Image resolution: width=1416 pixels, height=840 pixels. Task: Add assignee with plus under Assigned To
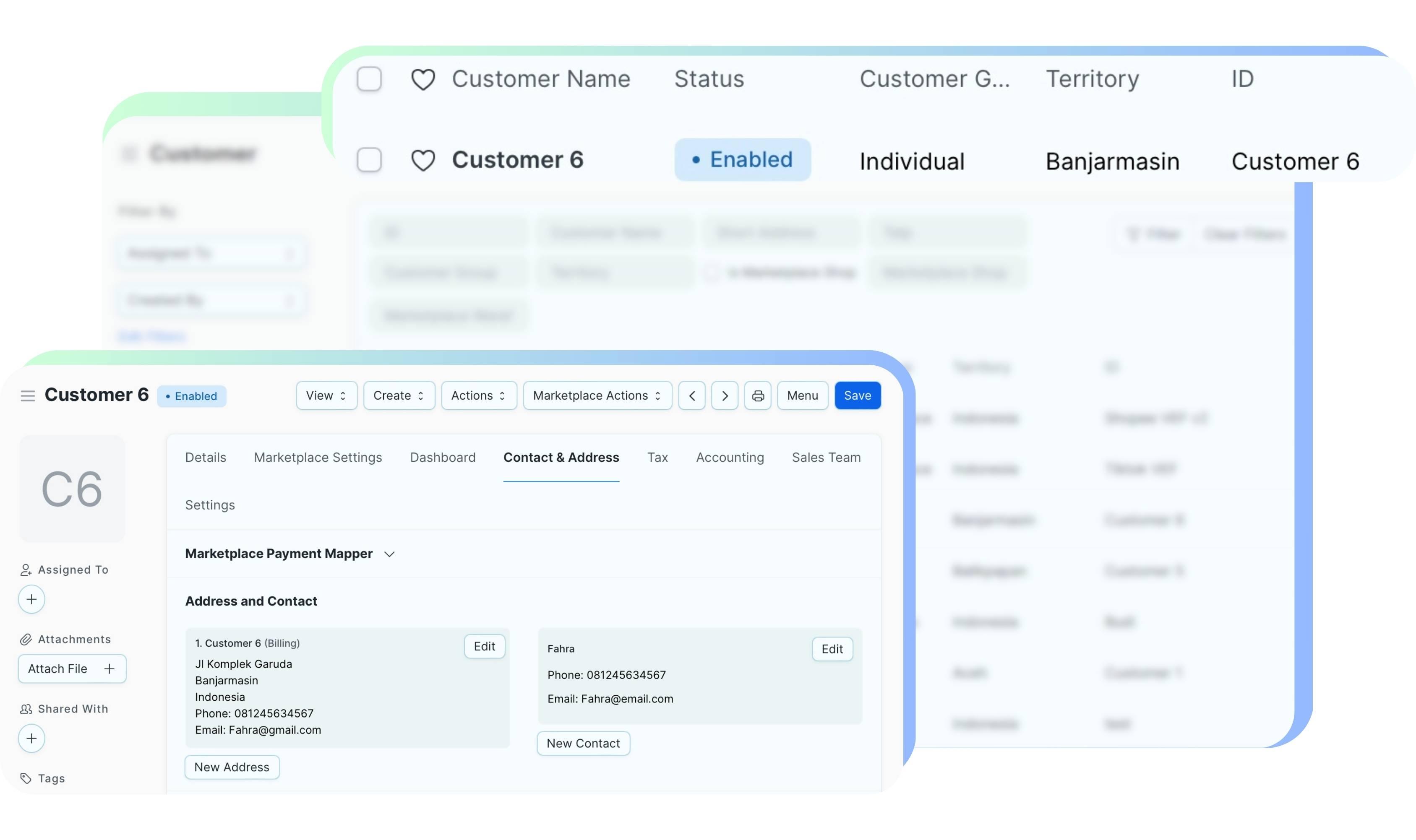click(32, 599)
